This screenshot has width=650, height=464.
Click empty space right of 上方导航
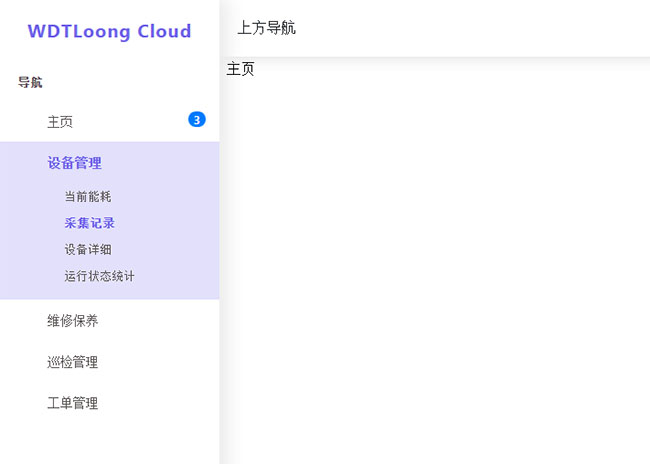(480, 28)
